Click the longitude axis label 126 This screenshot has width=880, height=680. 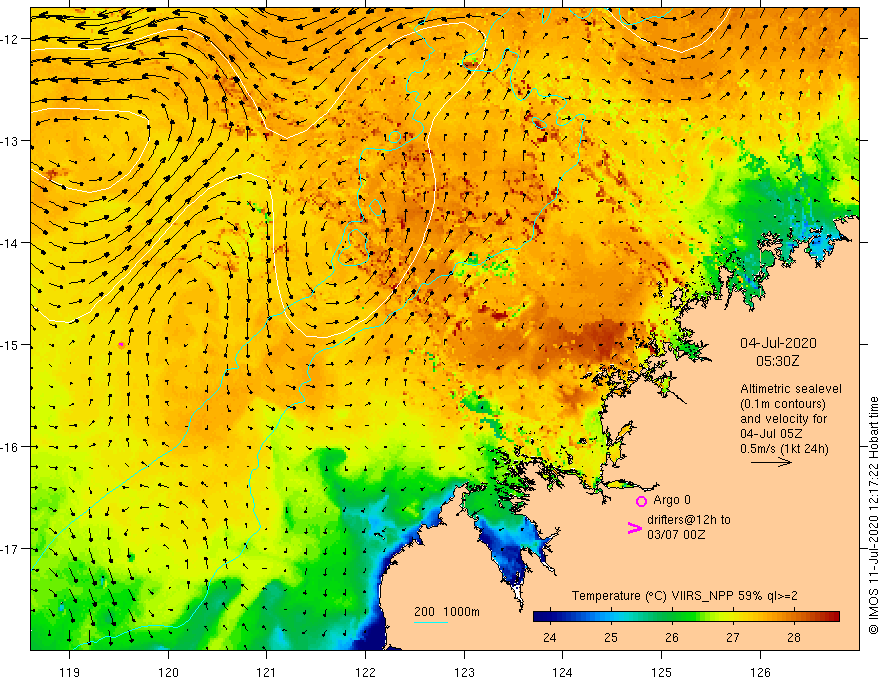(x=760, y=672)
